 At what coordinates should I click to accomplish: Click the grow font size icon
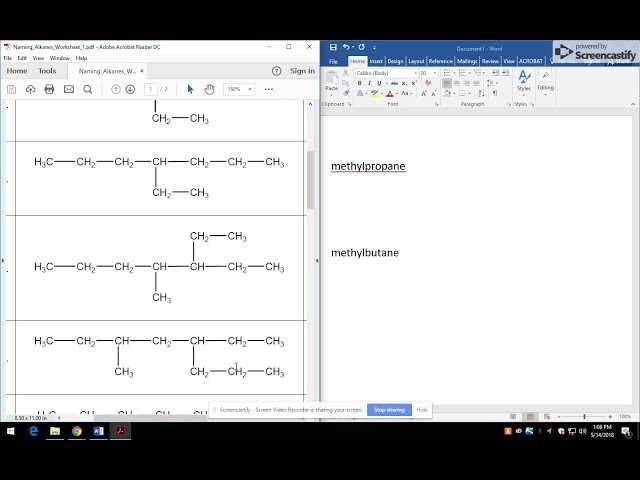pyautogui.click(x=424, y=93)
